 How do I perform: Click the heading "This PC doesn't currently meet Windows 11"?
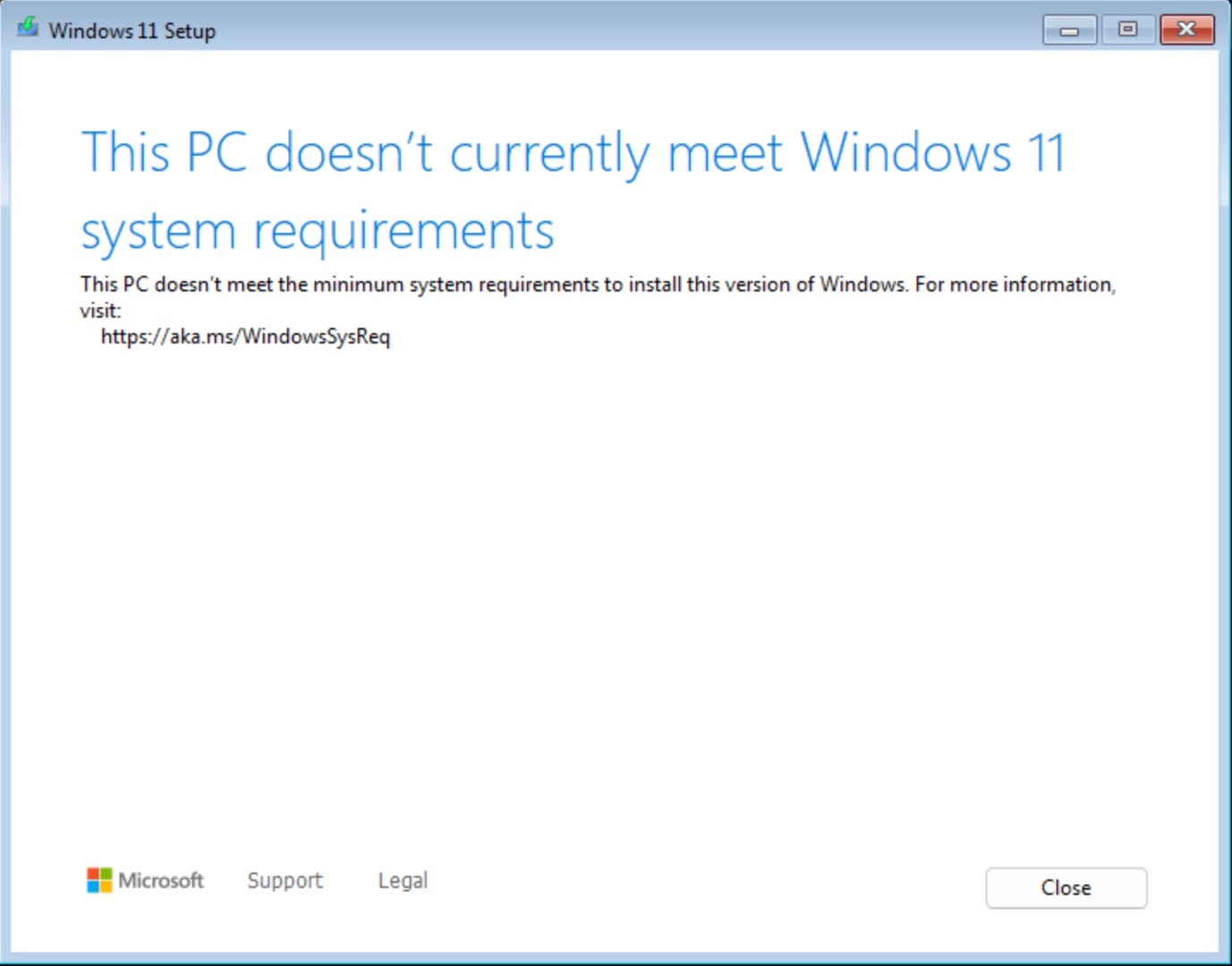click(x=574, y=152)
